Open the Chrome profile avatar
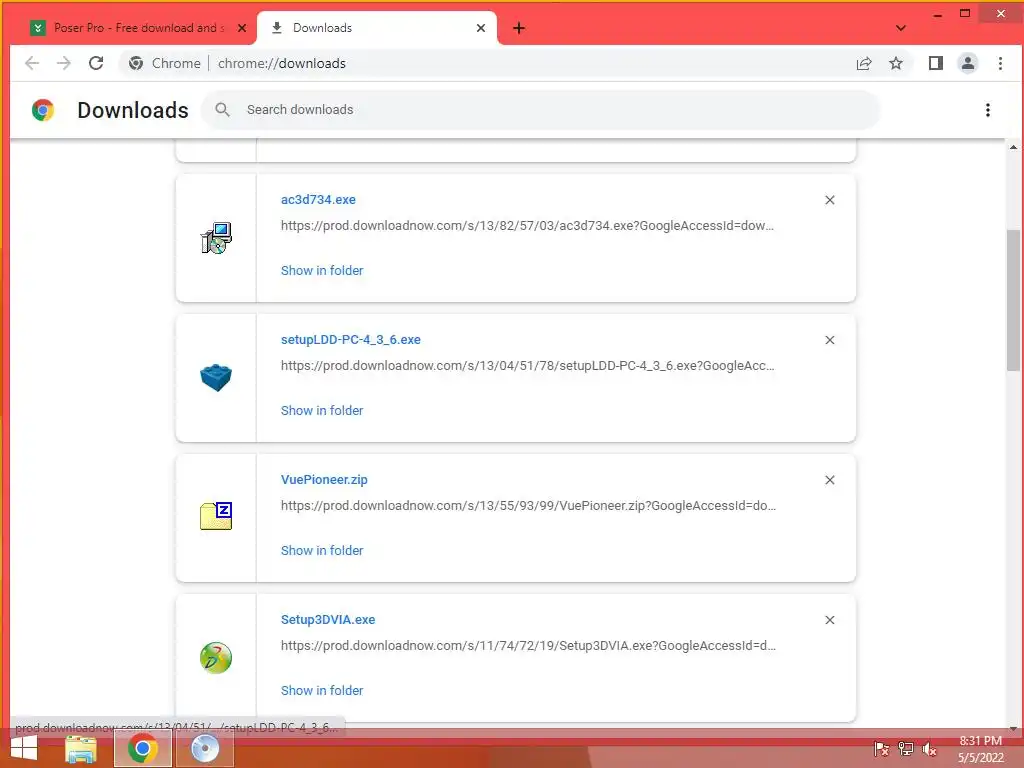Image resolution: width=1024 pixels, height=768 pixels. coord(968,63)
